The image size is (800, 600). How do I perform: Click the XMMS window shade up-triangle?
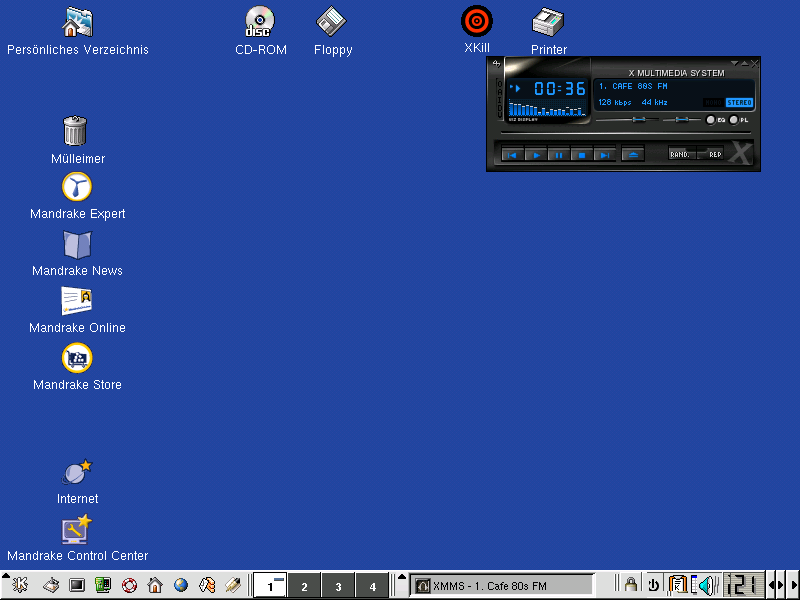pyautogui.click(x=744, y=63)
